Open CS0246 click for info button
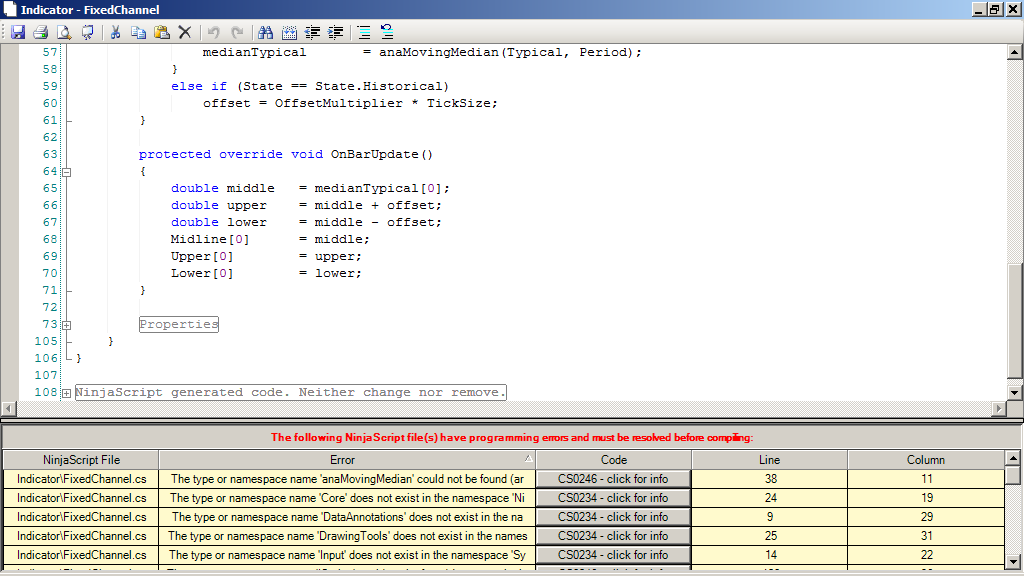The image size is (1024, 576). pyautogui.click(x=613, y=479)
